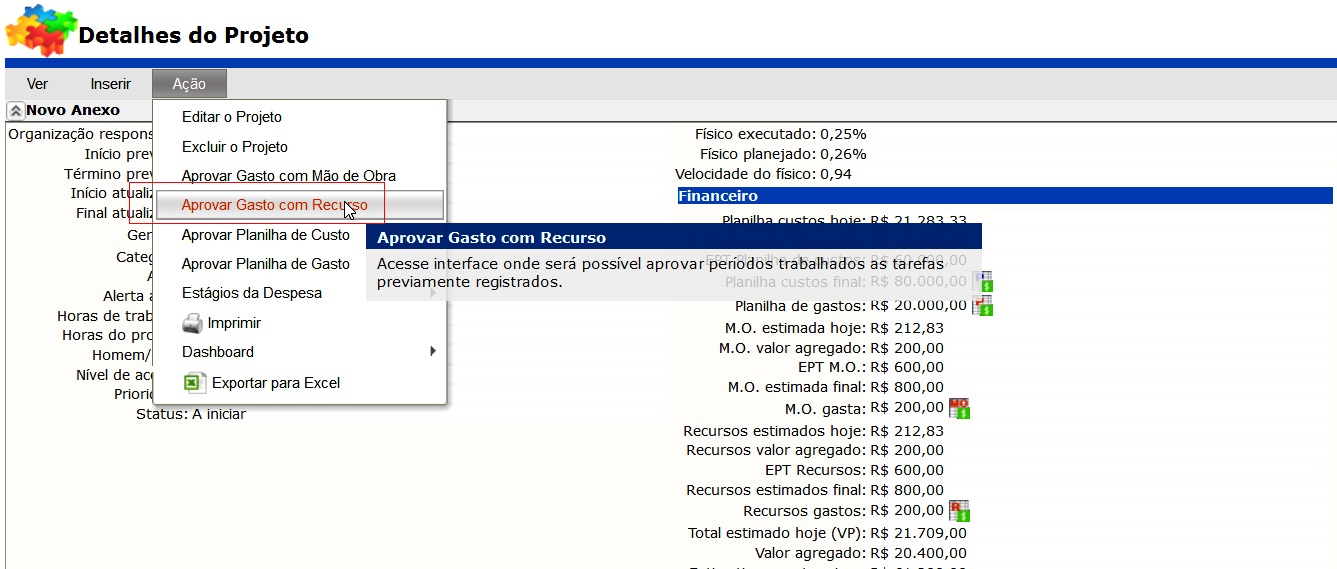Screen dimensions: 1337x569
Task: Click the printer icon in the Ação menu
Action: click(x=192, y=323)
